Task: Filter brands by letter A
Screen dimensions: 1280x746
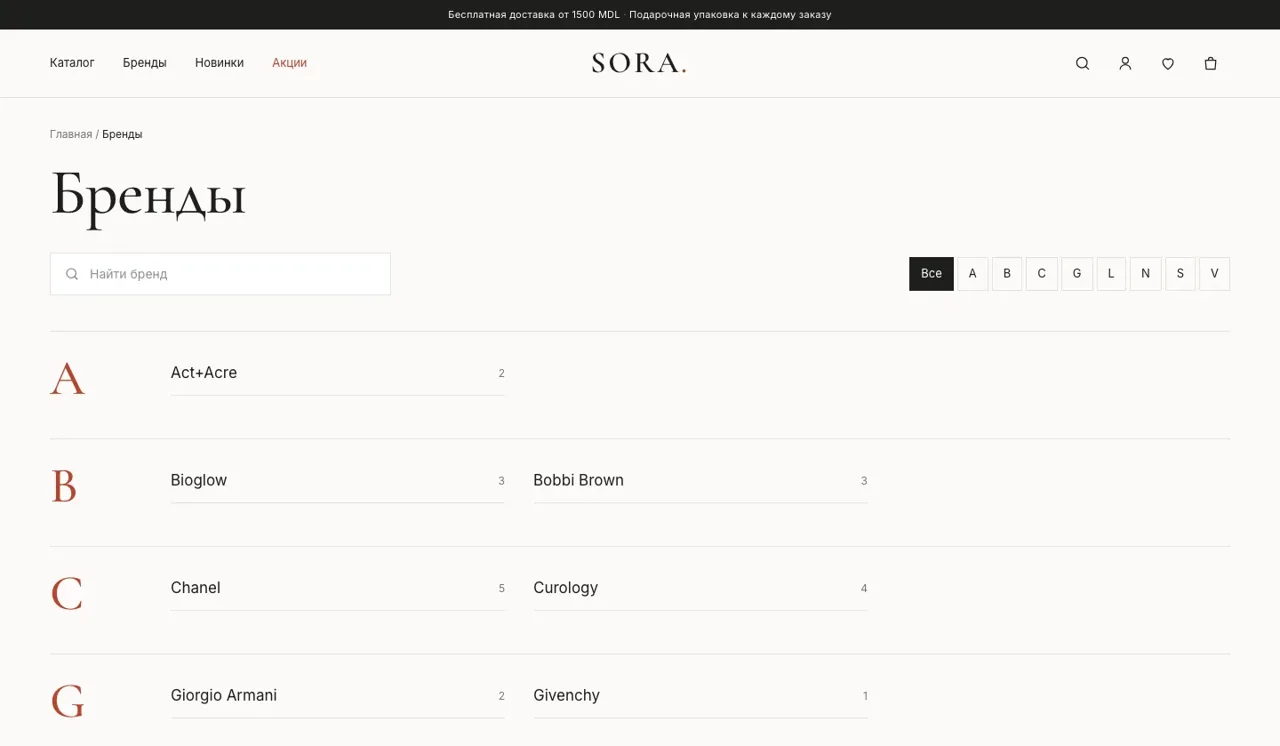Action: 973,274
